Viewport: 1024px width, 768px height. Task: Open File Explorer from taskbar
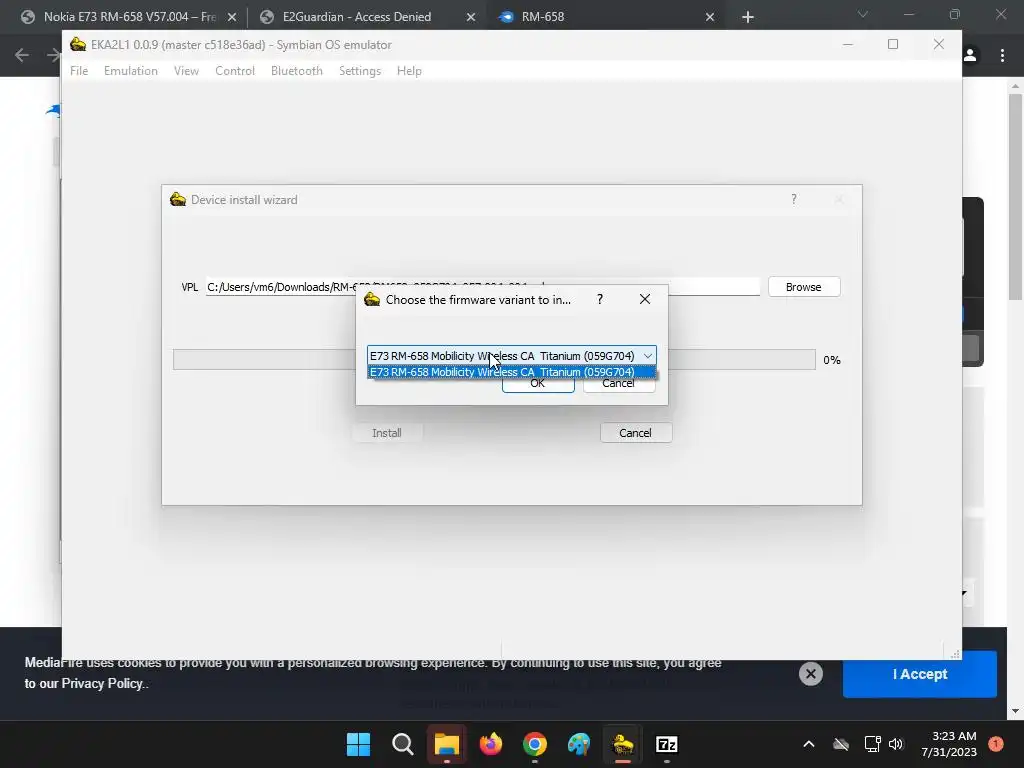[x=447, y=744]
